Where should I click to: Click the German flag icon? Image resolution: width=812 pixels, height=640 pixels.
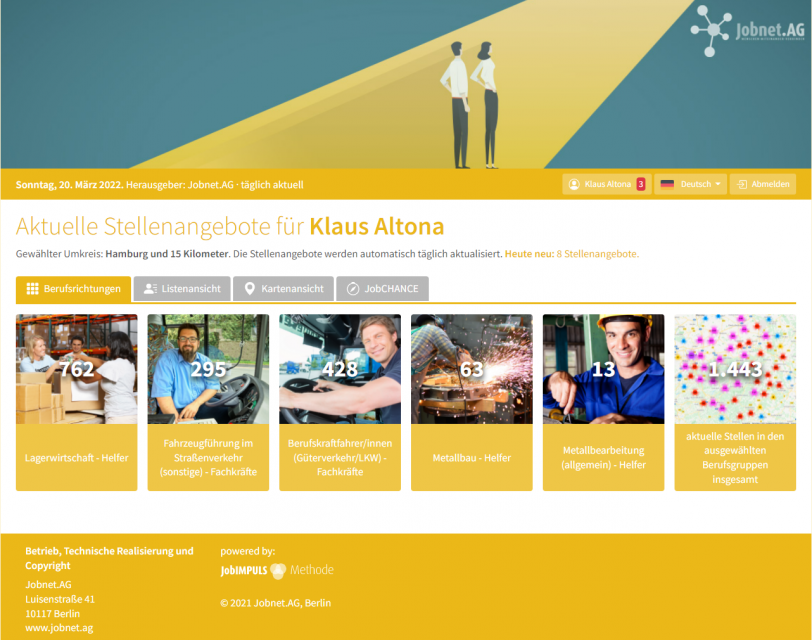tap(667, 184)
